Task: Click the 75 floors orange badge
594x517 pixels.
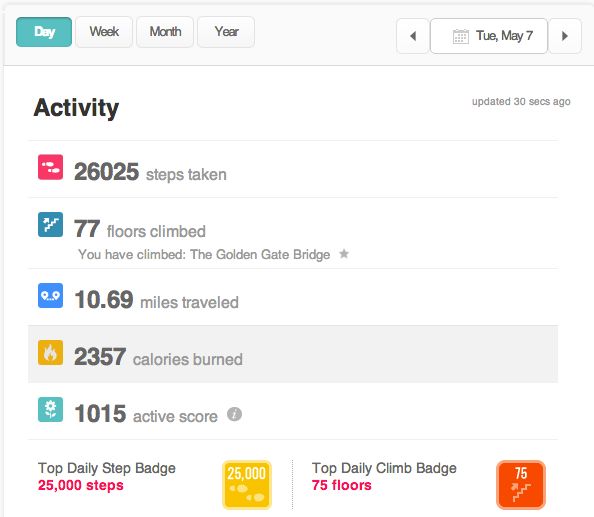Action: (521, 485)
